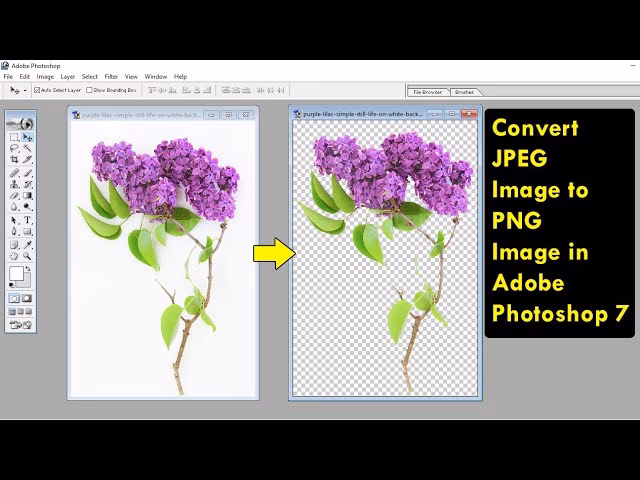Open the Brushes palette tab
The width and height of the screenshot is (640, 480).
click(x=464, y=92)
